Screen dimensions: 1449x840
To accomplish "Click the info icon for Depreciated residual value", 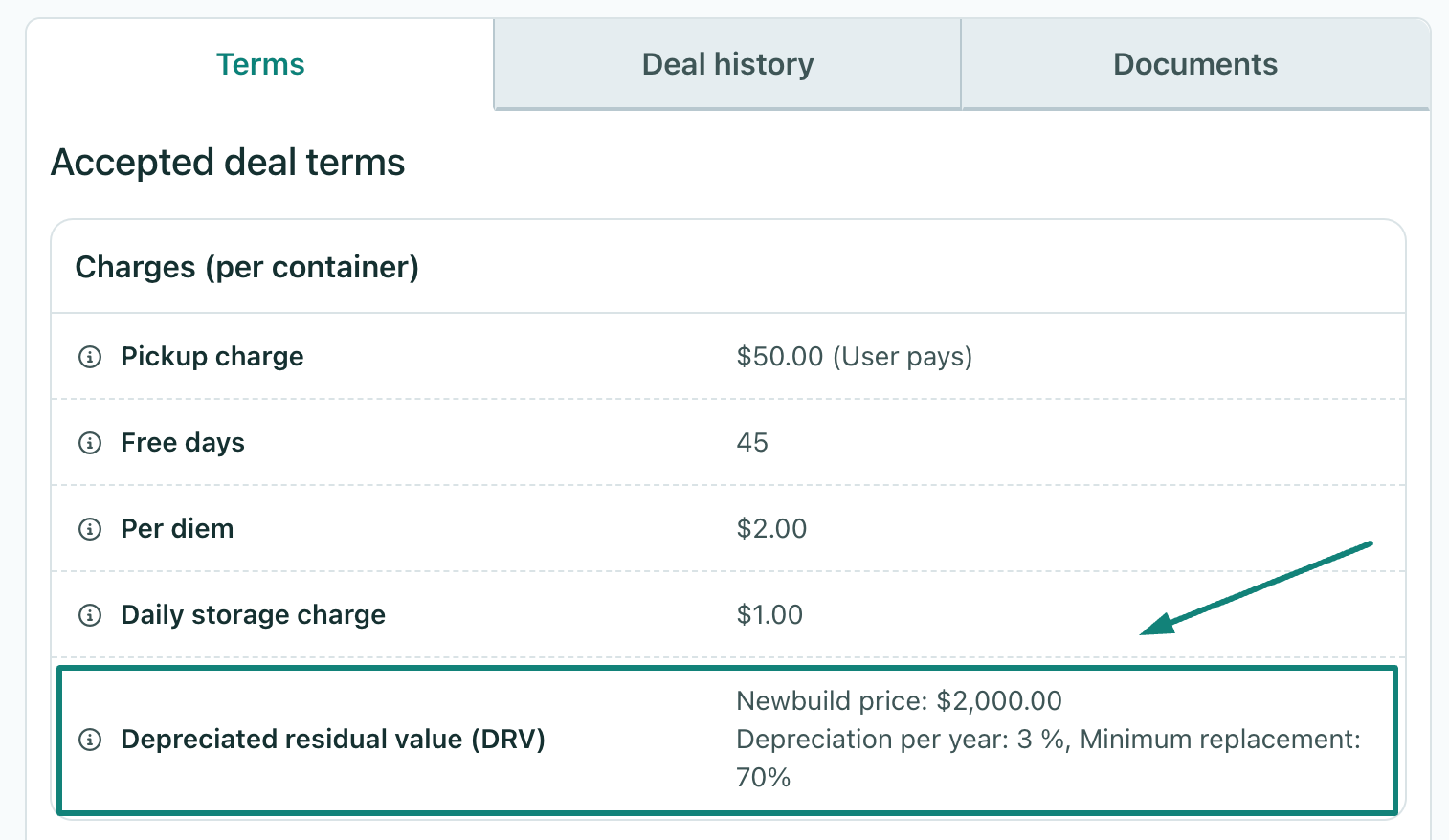I will pos(90,740).
